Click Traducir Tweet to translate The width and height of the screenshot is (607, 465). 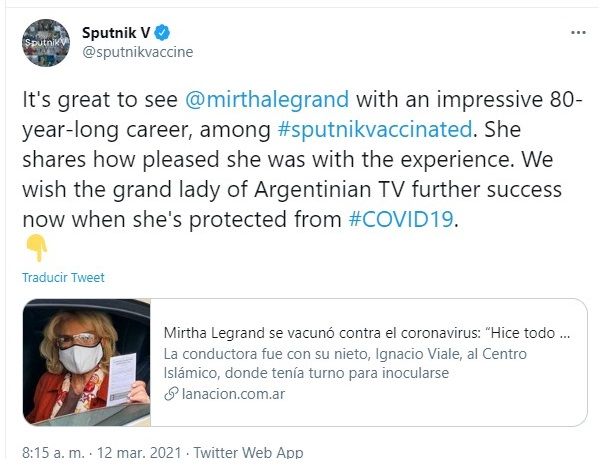tap(63, 278)
